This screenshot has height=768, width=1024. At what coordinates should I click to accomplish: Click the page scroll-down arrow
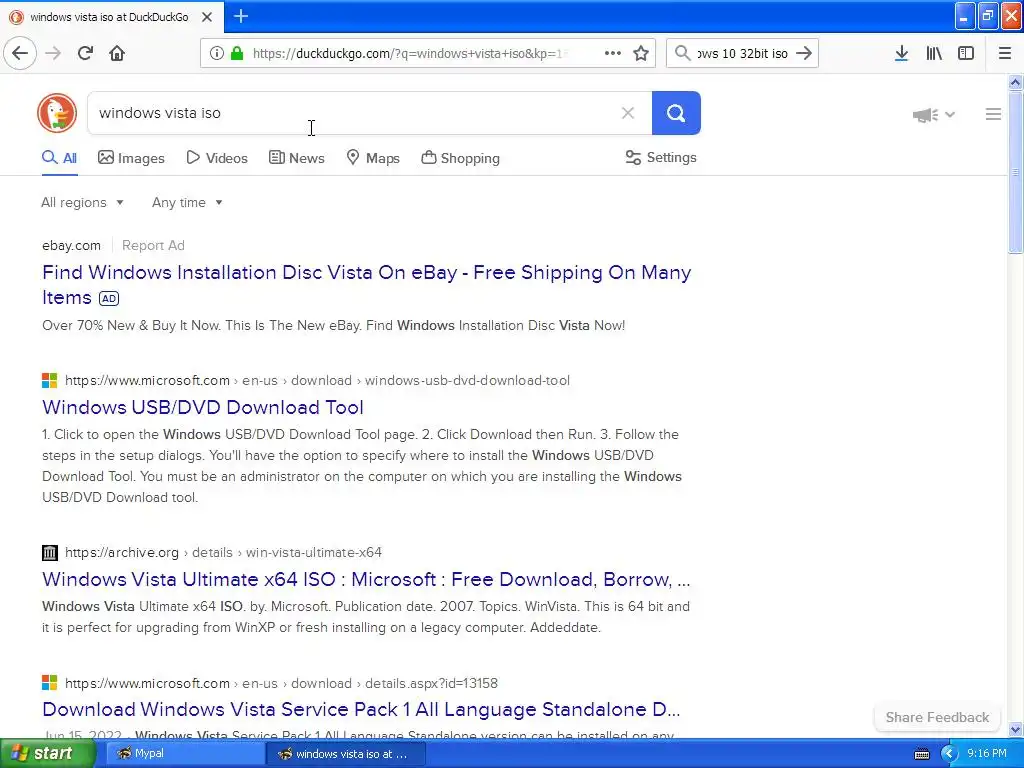pyautogui.click(x=1015, y=729)
